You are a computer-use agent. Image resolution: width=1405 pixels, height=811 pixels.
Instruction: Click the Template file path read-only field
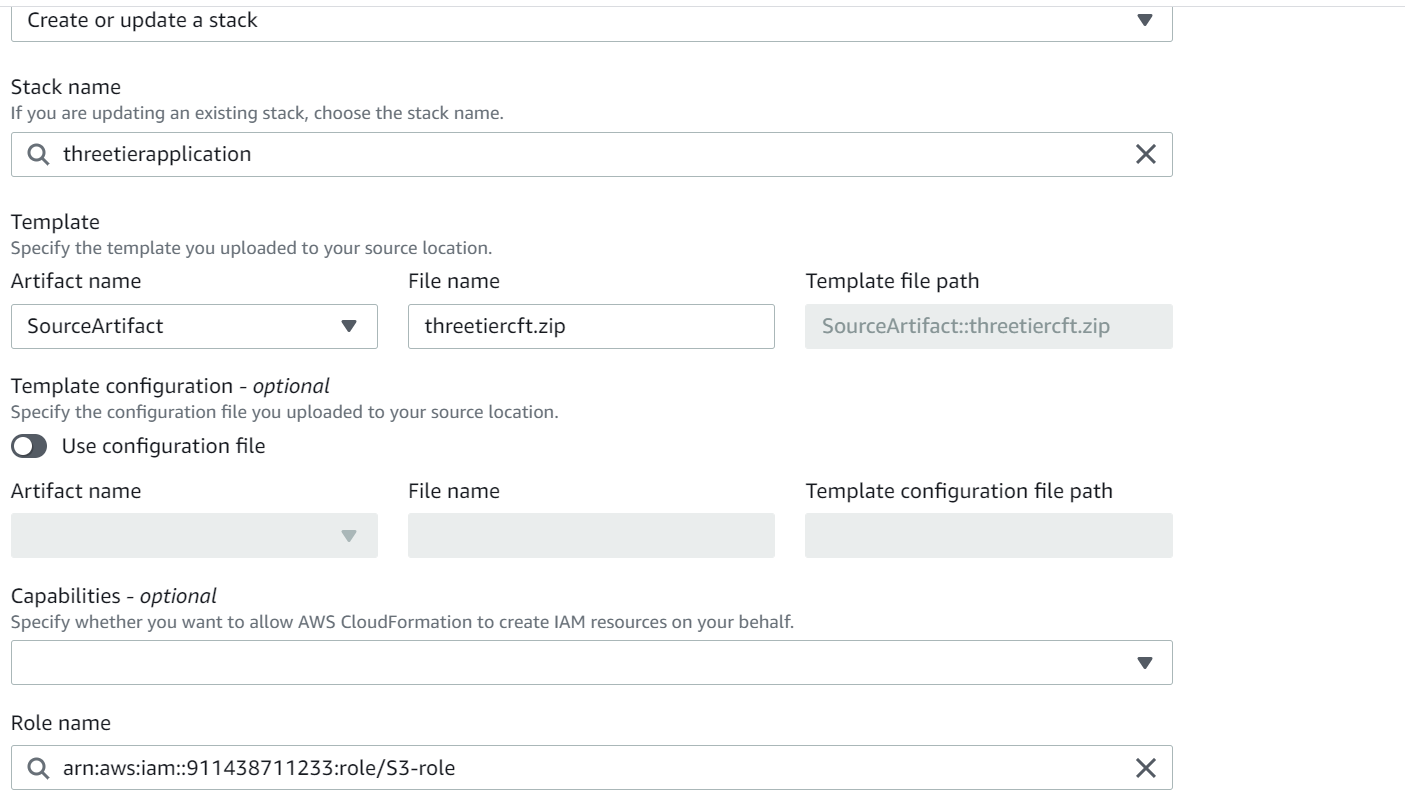coord(988,326)
